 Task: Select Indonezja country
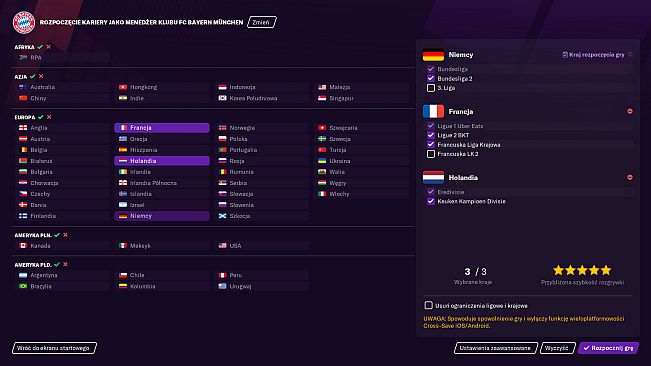pyautogui.click(x=262, y=87)
